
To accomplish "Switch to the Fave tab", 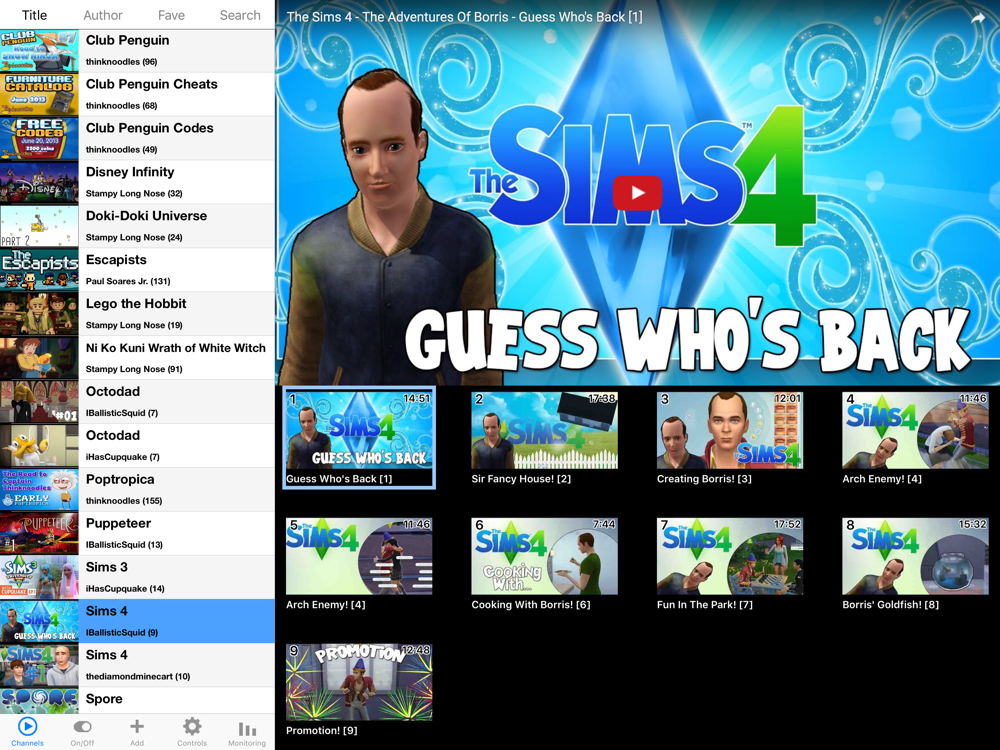I will click(x=172, y=15).
